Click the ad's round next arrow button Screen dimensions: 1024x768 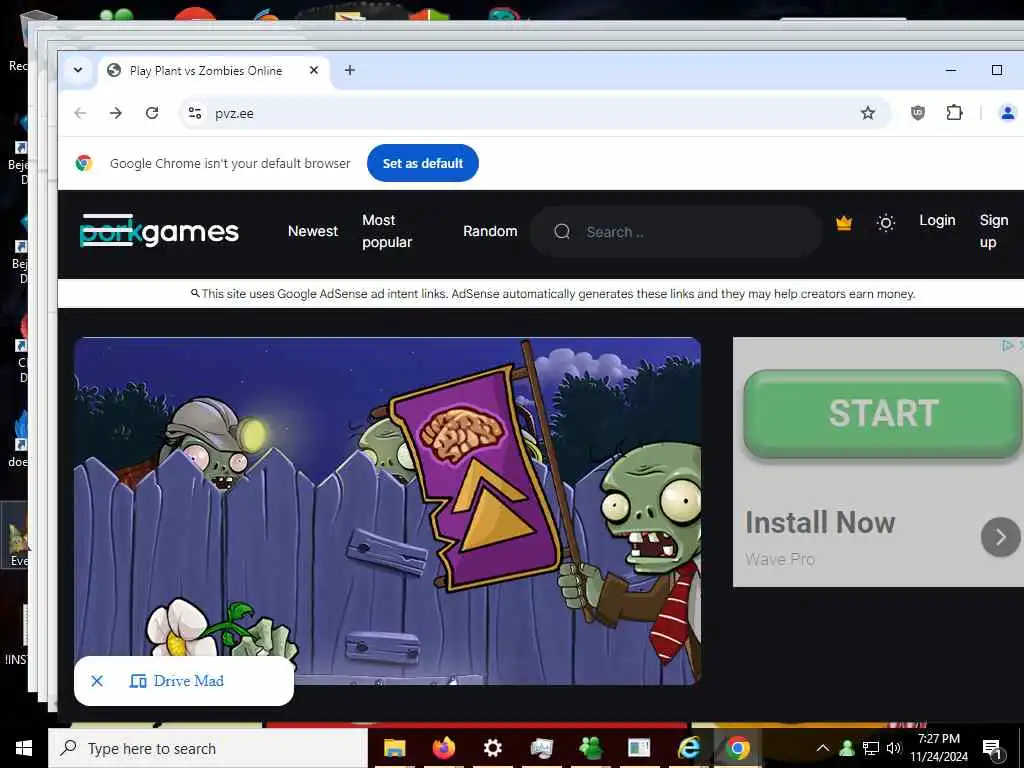1000,537
